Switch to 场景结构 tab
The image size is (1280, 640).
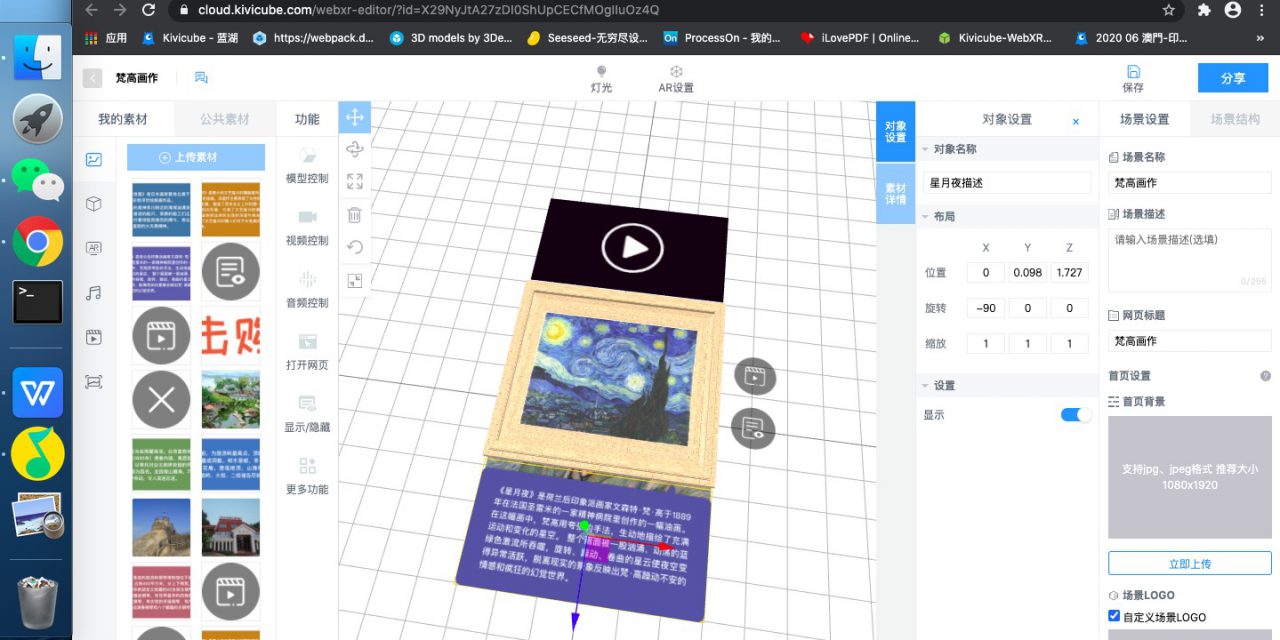1235,119
